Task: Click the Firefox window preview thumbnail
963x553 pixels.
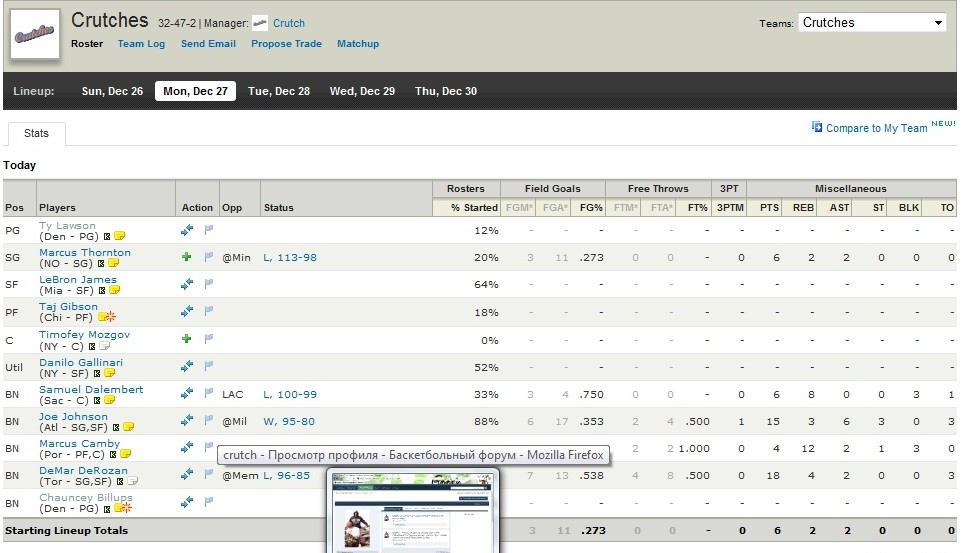Action: click(x=413, y=512)
